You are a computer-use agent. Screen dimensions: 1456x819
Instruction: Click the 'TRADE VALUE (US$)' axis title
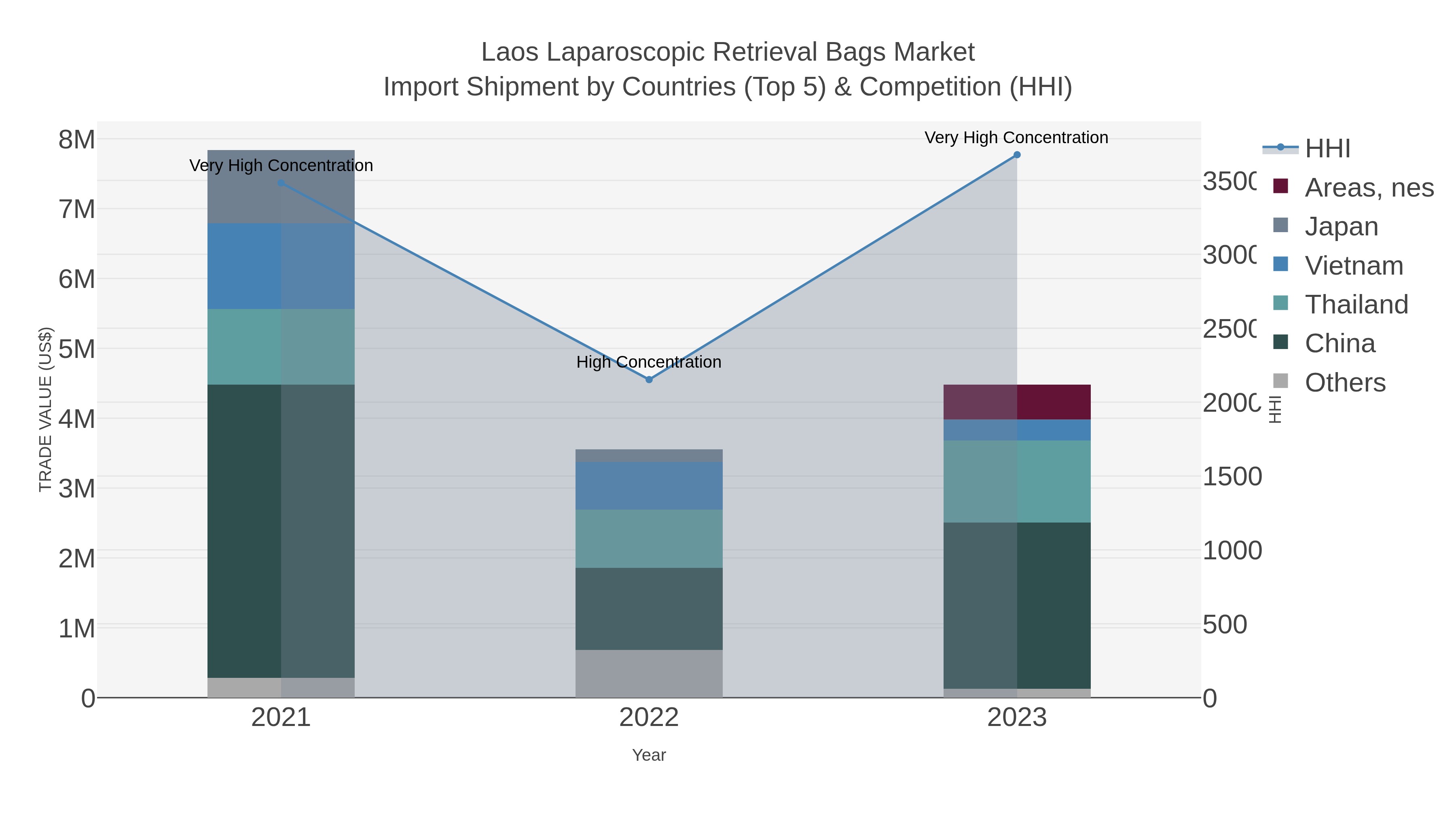[x=45, y=409]
